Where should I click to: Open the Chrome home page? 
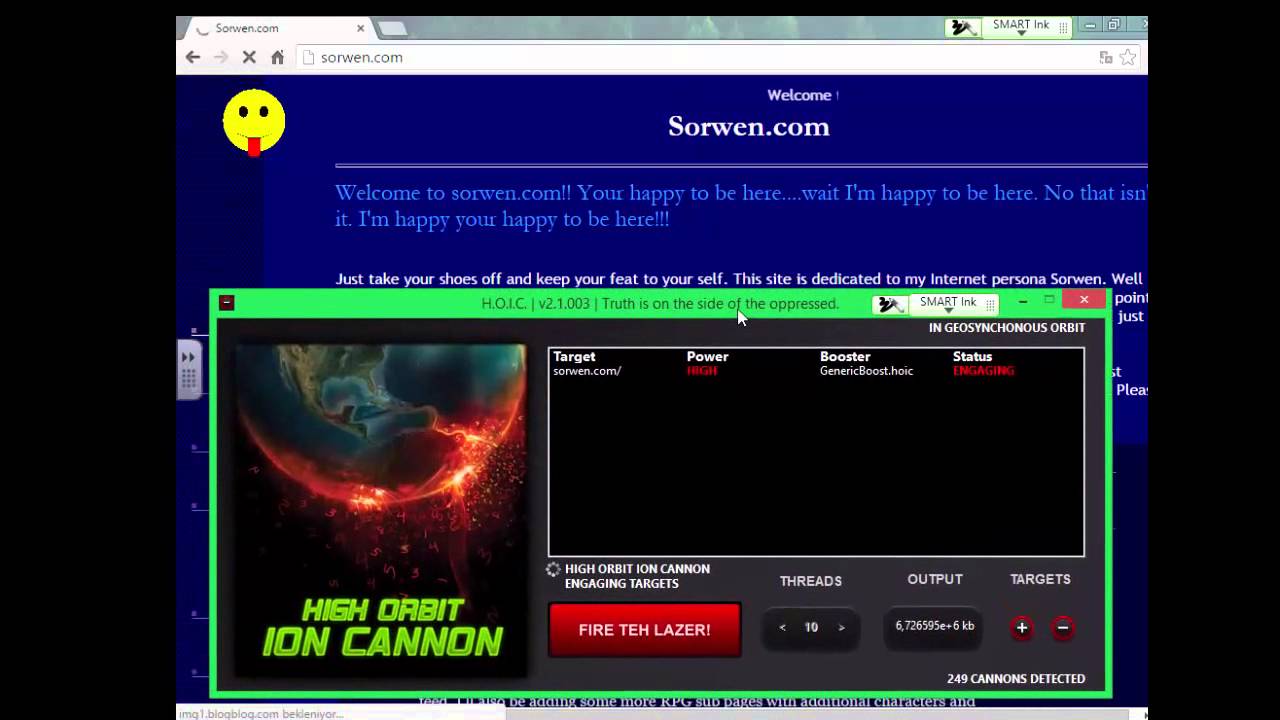coord(278,58)
